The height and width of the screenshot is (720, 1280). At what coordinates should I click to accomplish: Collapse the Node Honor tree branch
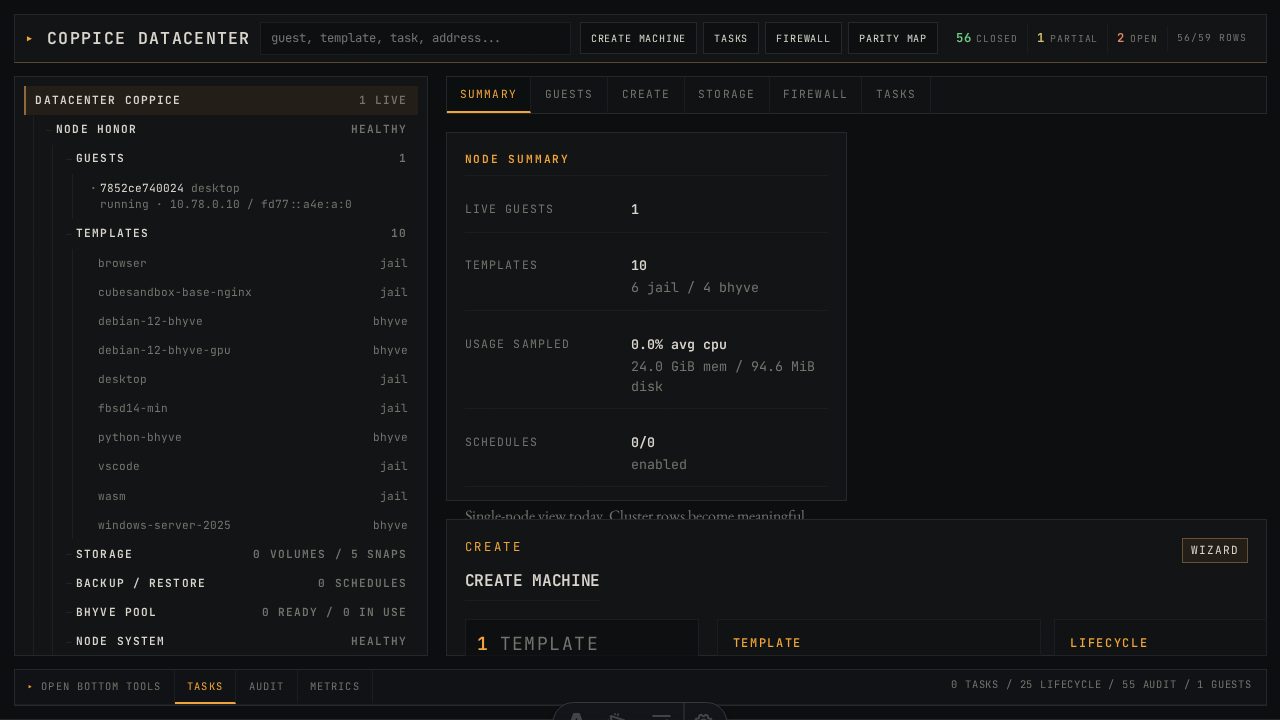[231, 129]
